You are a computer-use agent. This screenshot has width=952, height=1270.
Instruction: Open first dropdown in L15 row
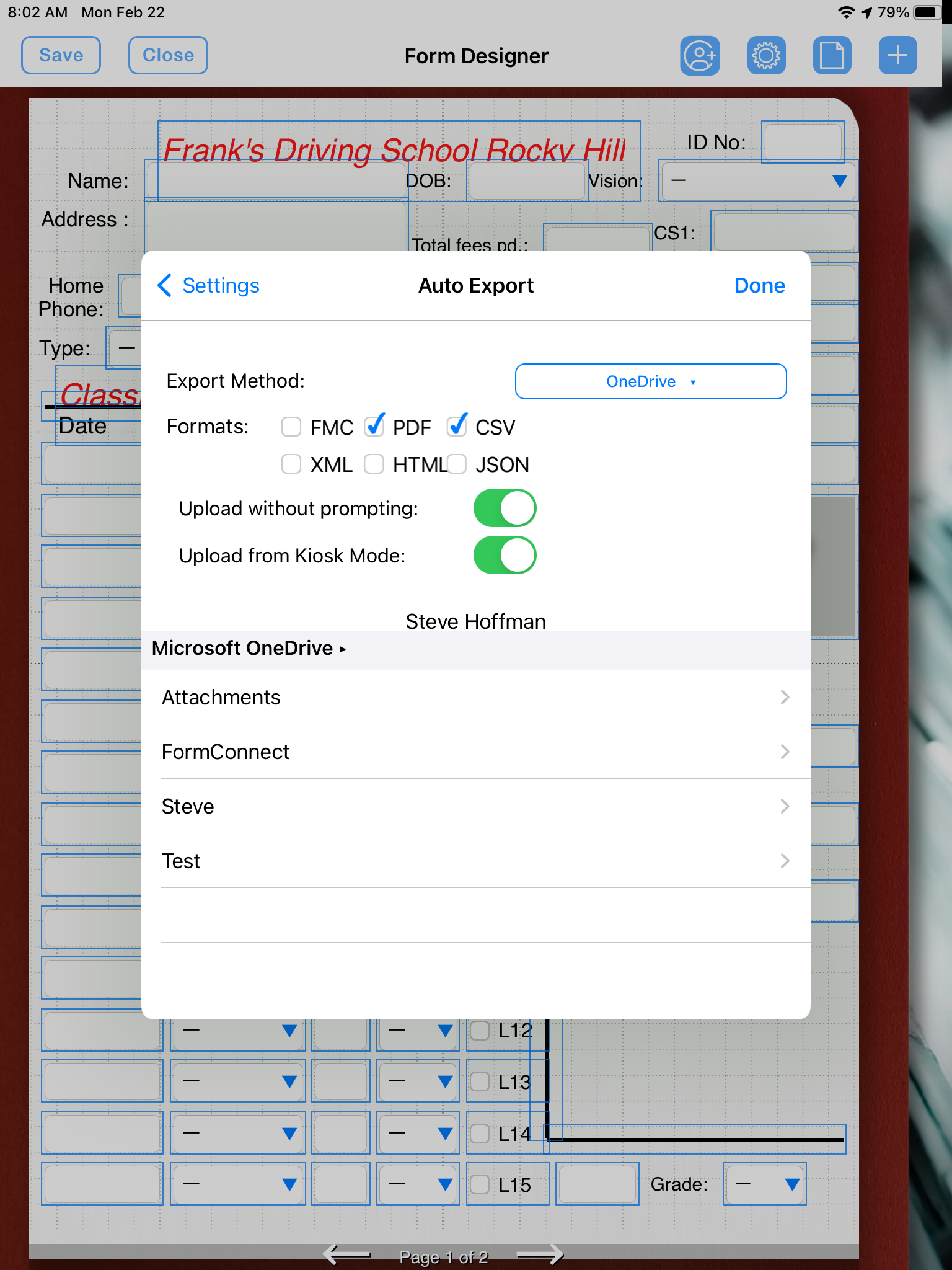238,1184
